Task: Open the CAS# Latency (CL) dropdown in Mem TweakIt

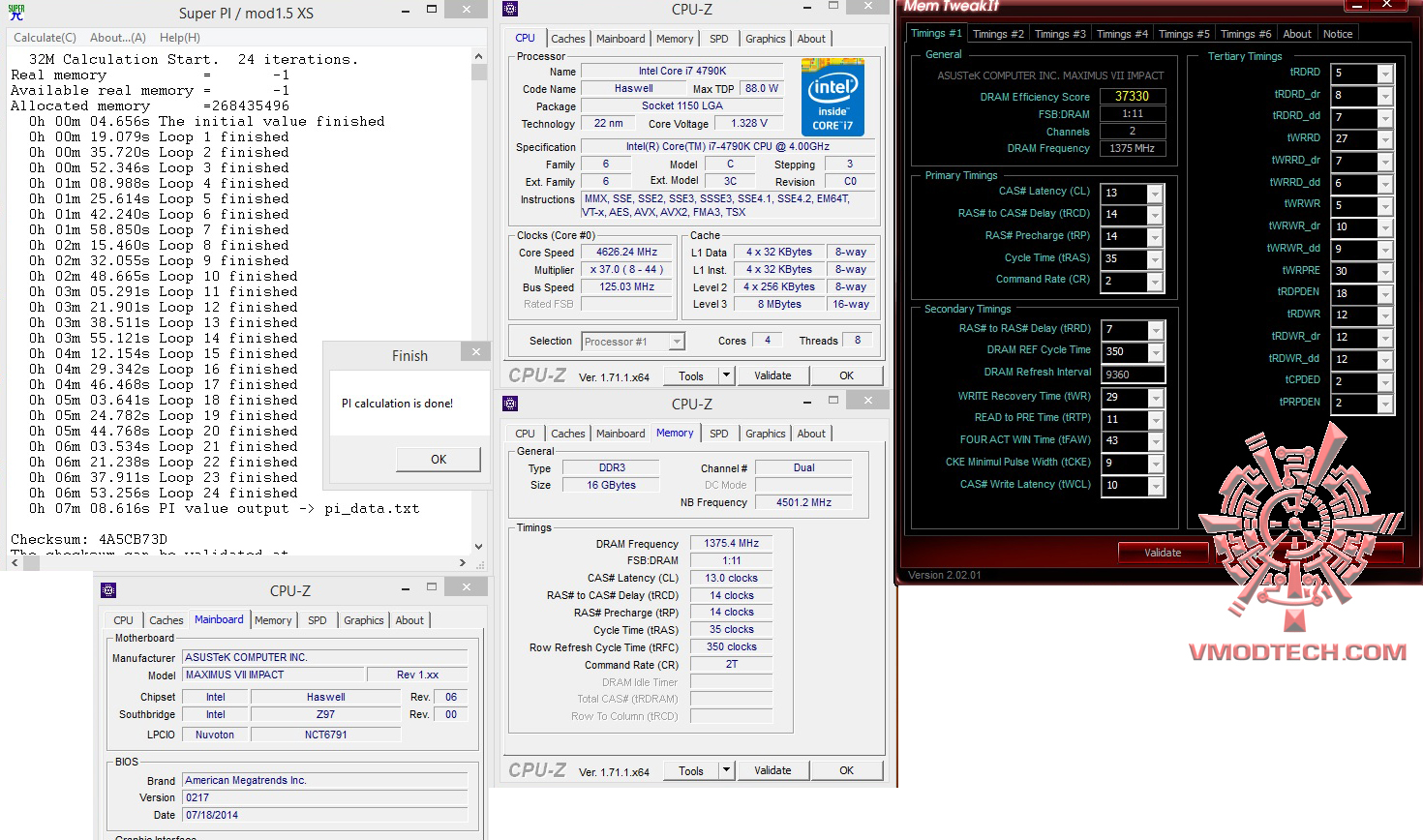Action: [1154, 194]
